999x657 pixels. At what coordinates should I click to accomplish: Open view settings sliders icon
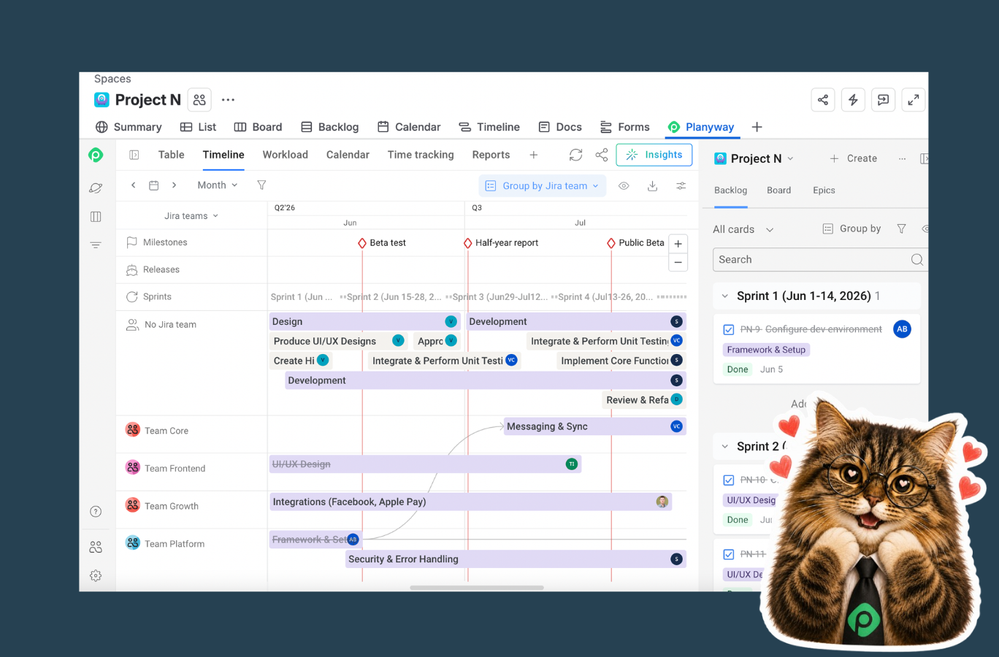(x=681, y=186)
